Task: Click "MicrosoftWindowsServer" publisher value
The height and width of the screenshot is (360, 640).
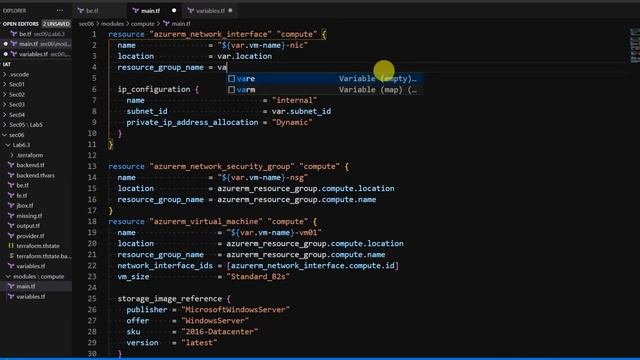Action: (236, 310)
